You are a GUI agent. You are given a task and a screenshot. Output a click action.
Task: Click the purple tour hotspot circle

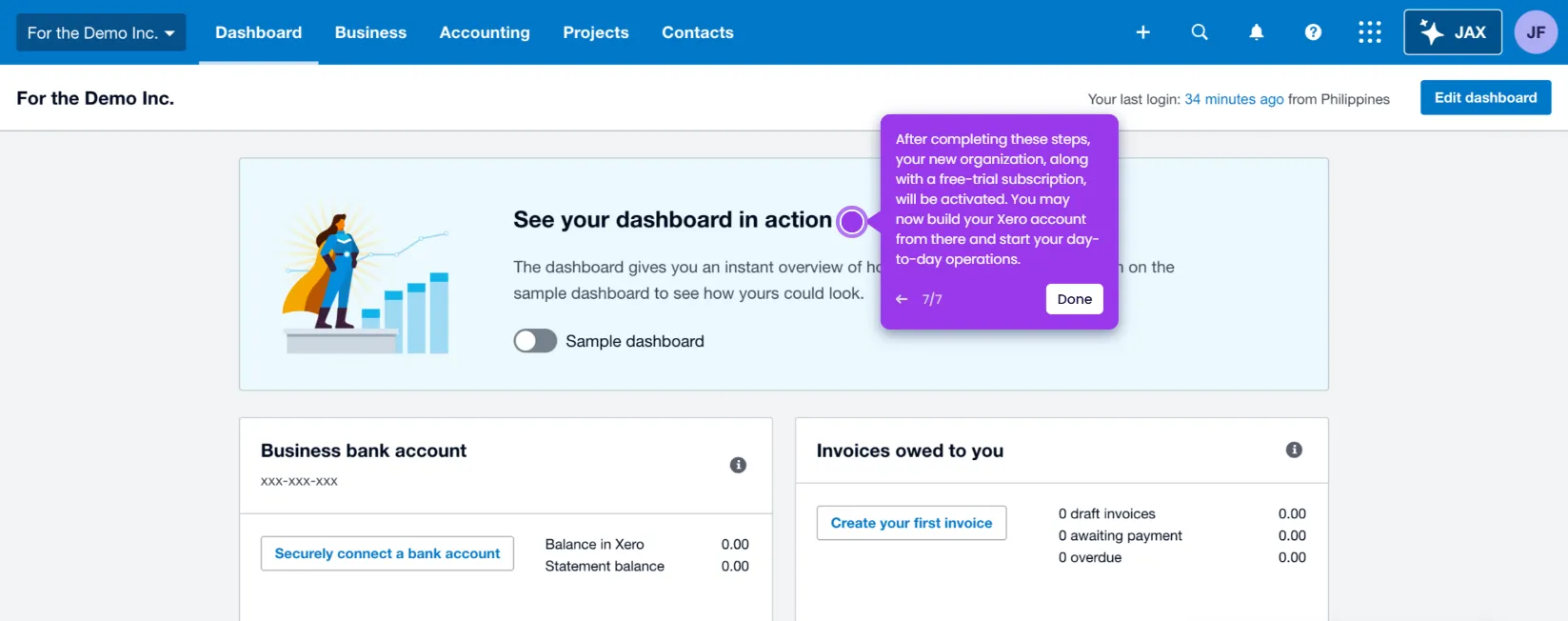click(851, 222)
